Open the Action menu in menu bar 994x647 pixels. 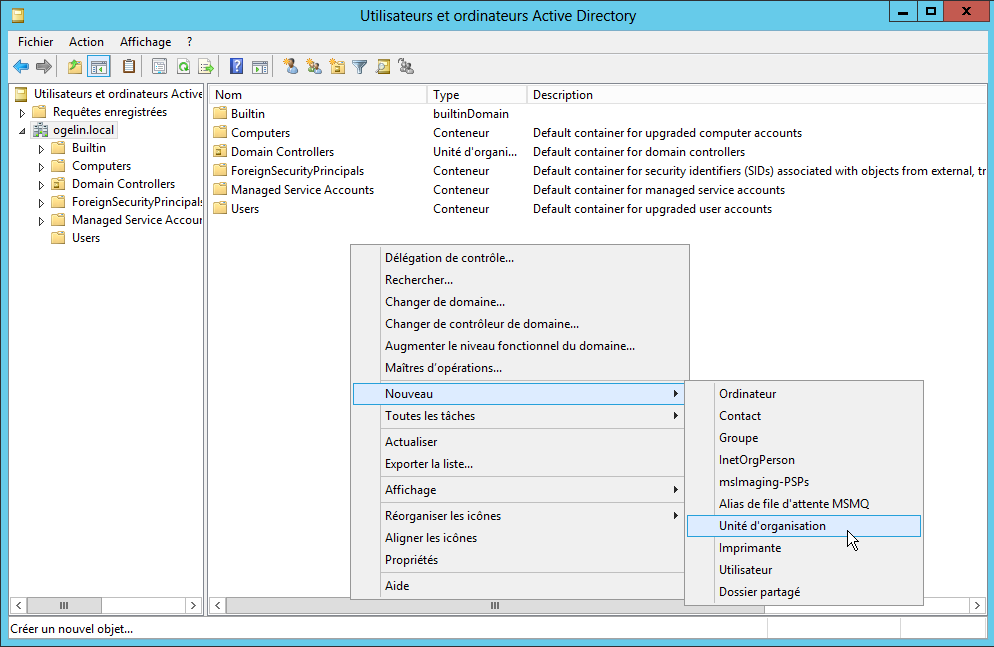click(x=86, y=42)
